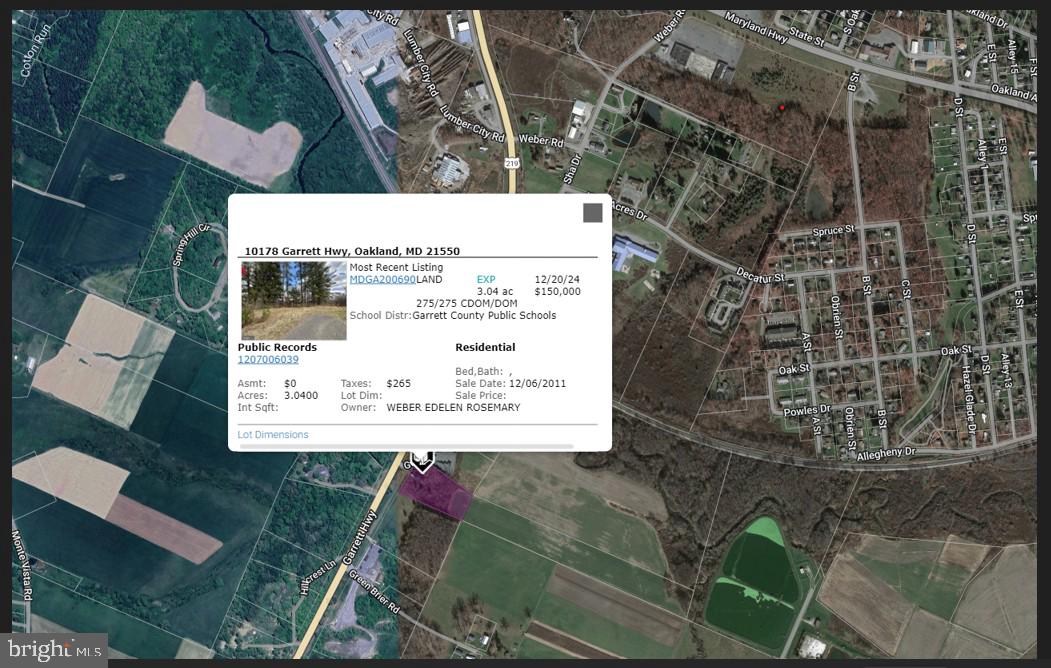
Task: Click the blue-roofed building on map
Action: (635, 254)
